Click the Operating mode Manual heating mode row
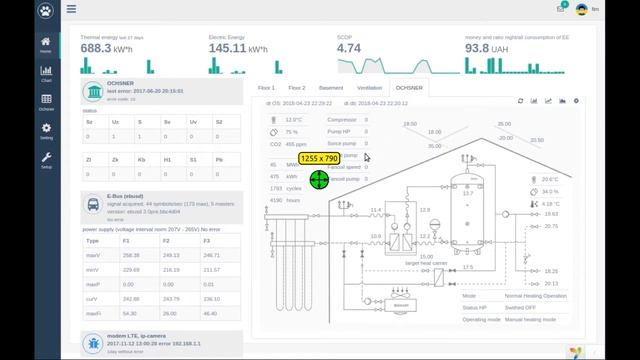This screenshot has height=360, width=640. [x=514, y=319]
